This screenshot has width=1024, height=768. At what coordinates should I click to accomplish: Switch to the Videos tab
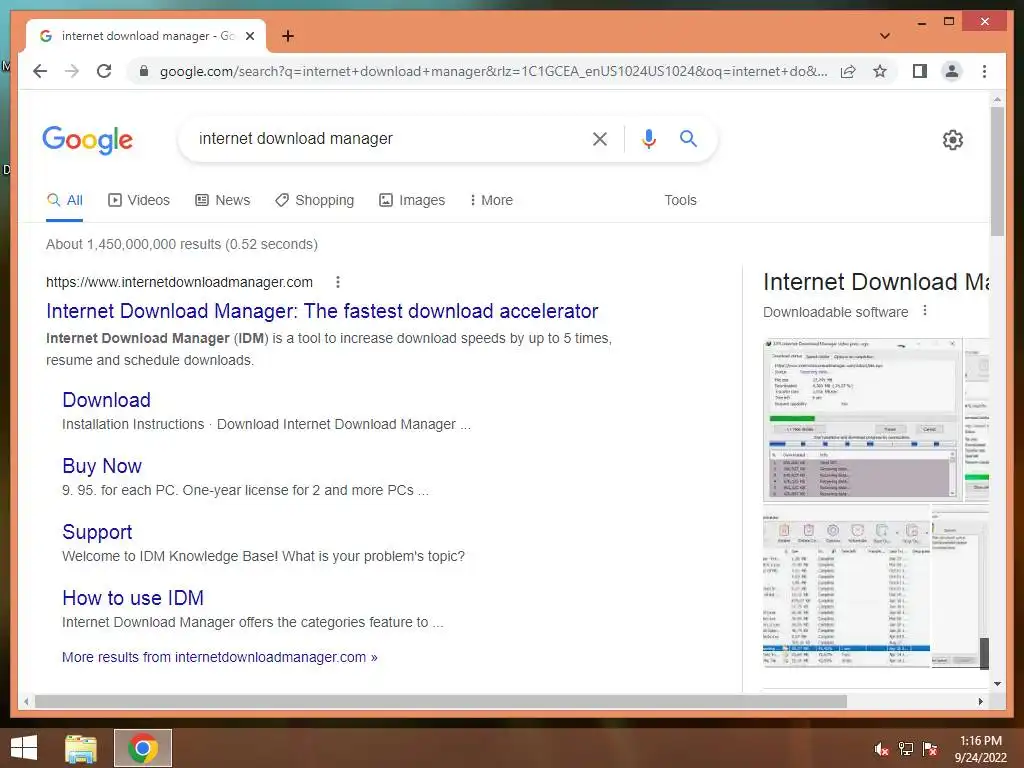[138, 200]
